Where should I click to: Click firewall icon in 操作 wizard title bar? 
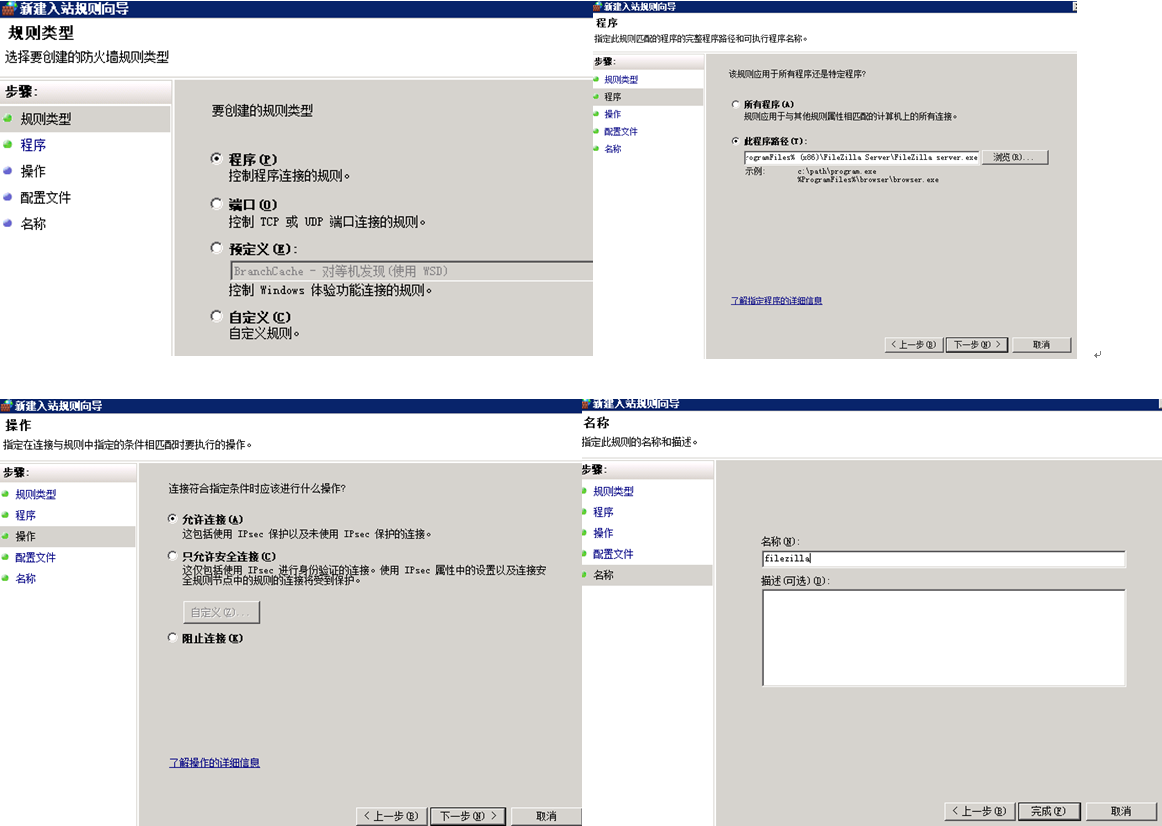tap(7, 406)
